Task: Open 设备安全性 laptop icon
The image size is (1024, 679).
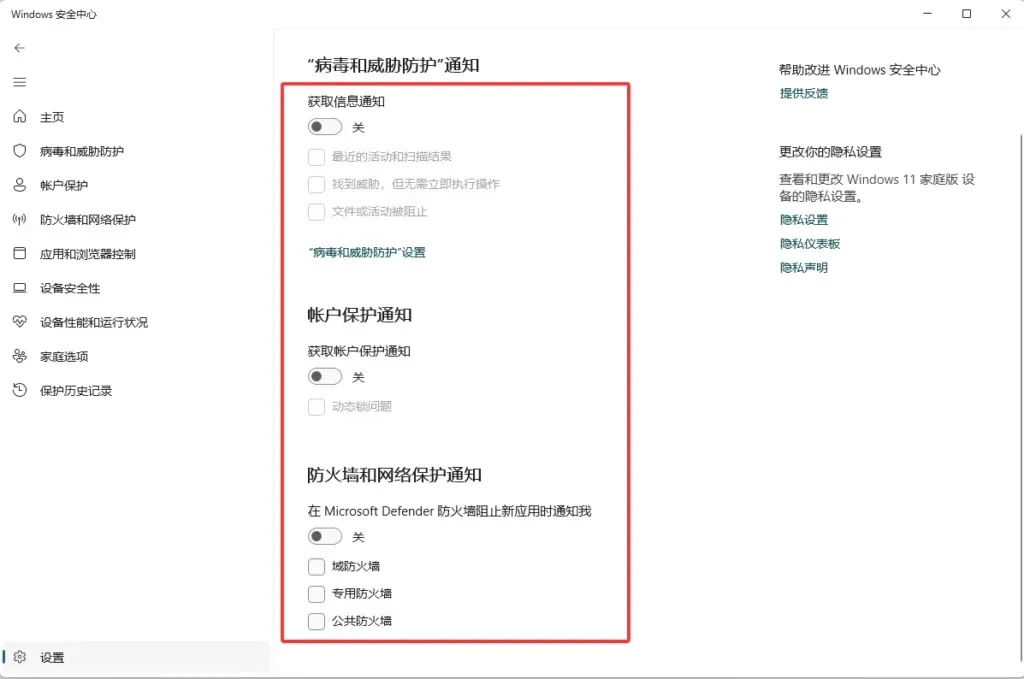Action: click(20, 288)
